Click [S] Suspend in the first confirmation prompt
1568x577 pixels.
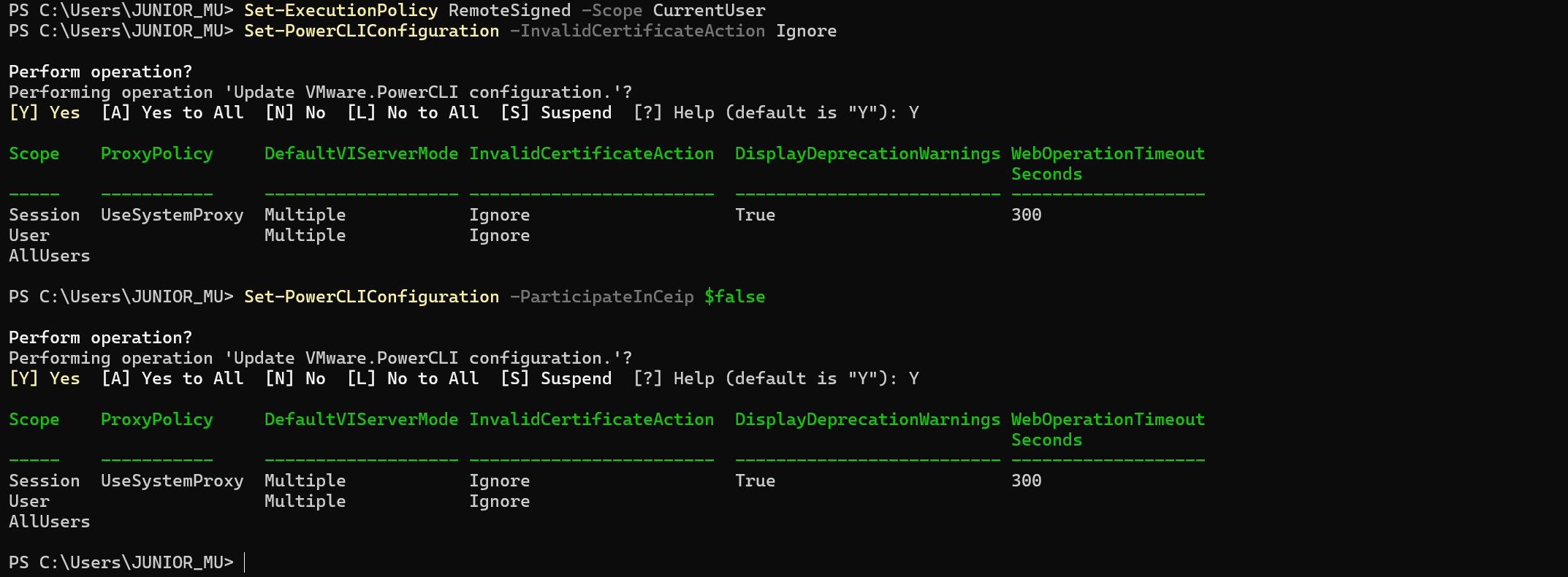click(556, 113)
